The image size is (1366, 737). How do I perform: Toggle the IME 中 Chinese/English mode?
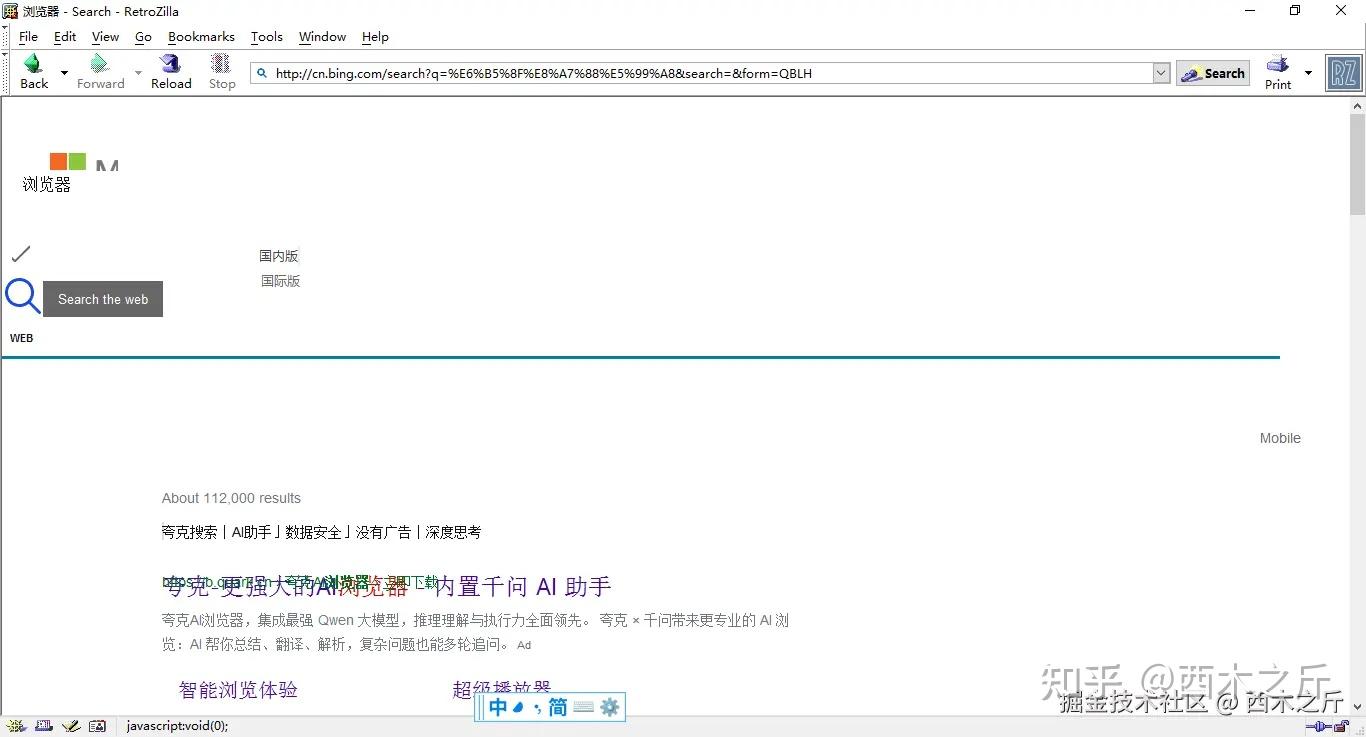(x=498, y=707)
